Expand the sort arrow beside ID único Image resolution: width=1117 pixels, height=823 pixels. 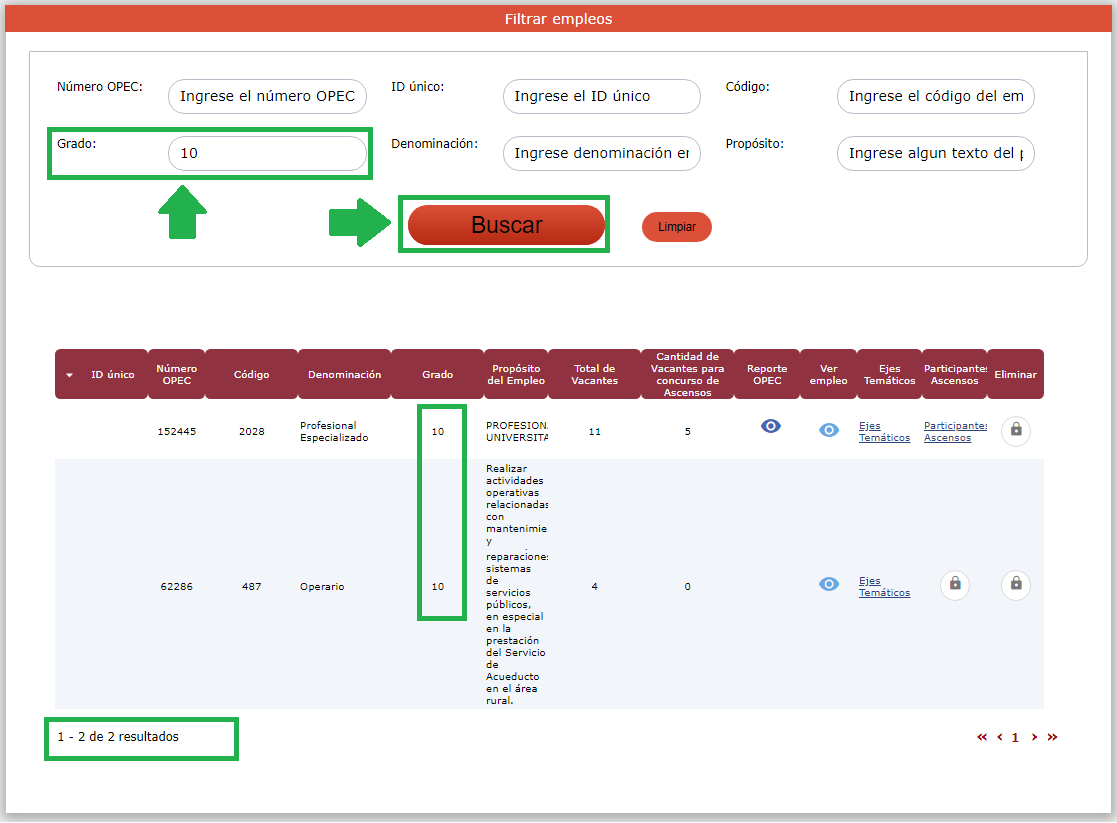70,375
